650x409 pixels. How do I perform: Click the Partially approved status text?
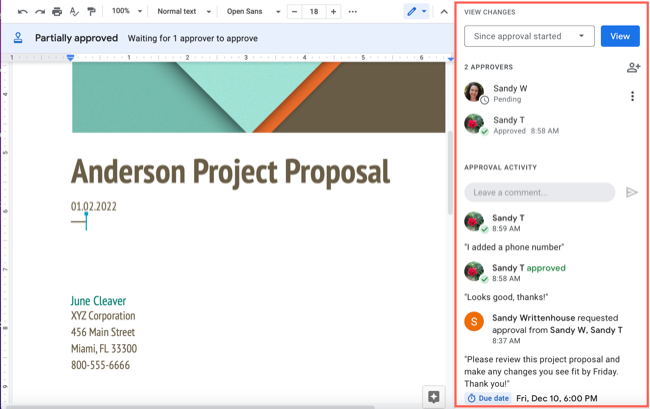[76, 38]
